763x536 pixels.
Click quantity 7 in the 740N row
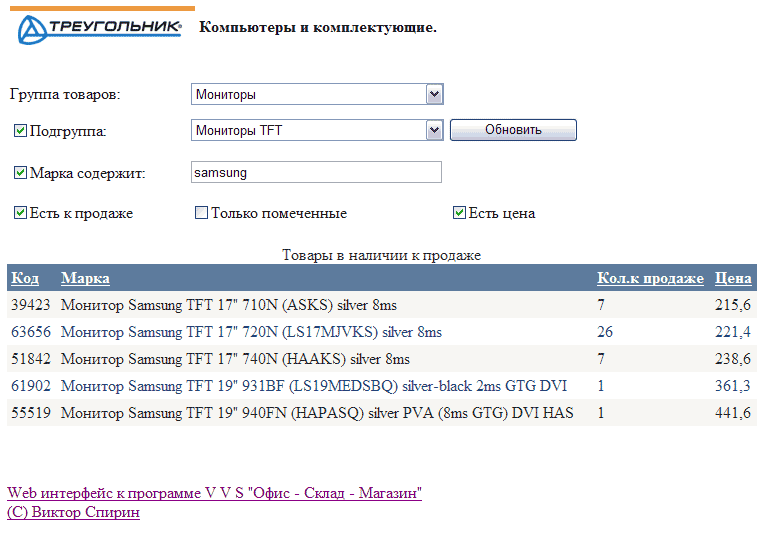(601, 359)
